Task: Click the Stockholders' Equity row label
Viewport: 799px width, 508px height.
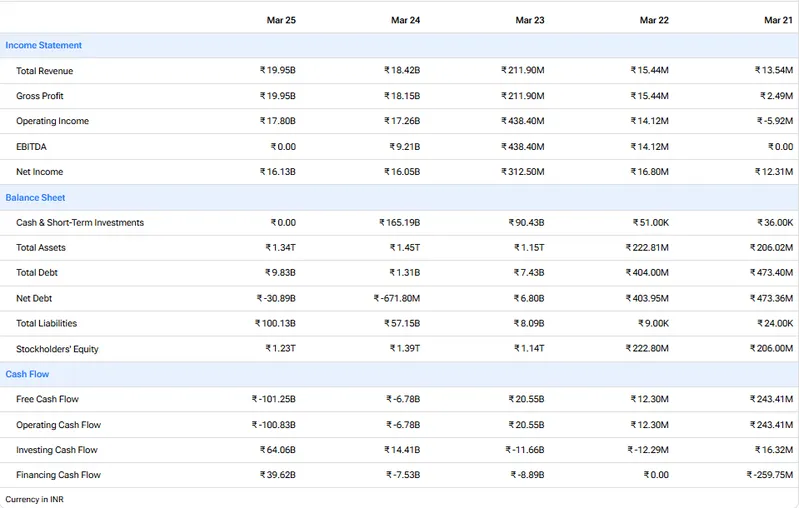Action: (x=57, y=349)
